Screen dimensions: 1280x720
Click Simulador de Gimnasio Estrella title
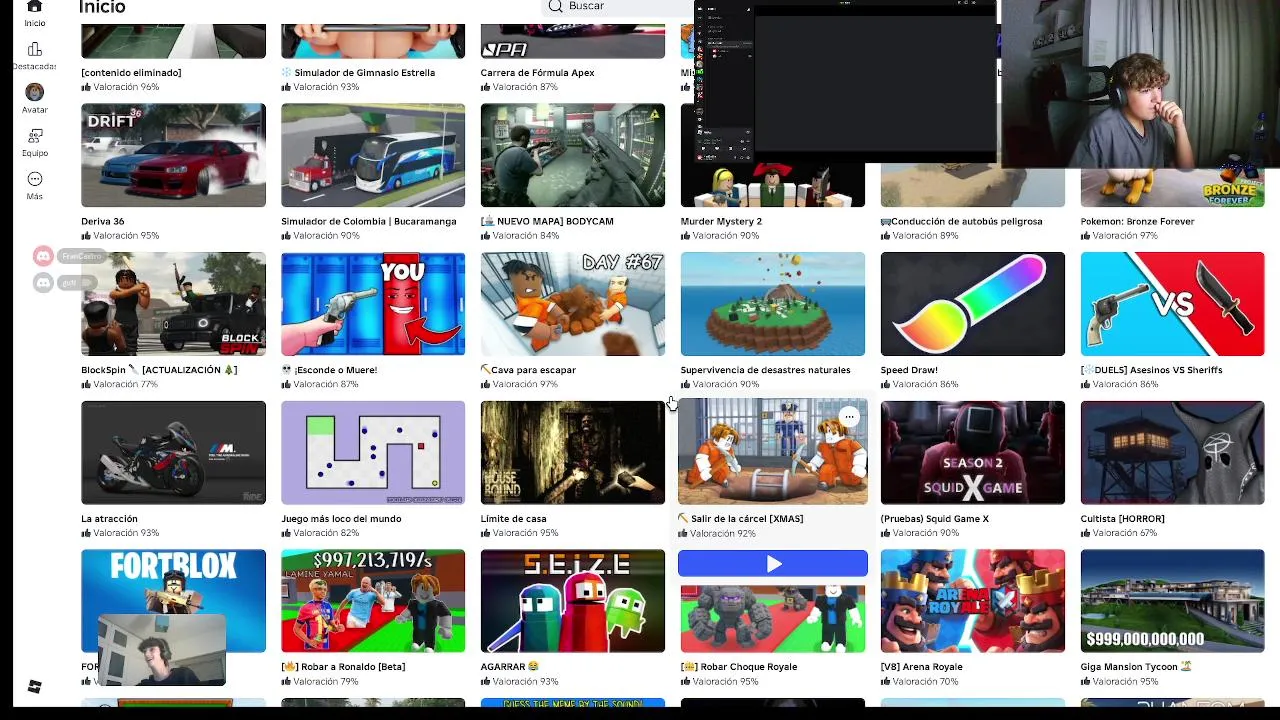[x=358, y=73]
